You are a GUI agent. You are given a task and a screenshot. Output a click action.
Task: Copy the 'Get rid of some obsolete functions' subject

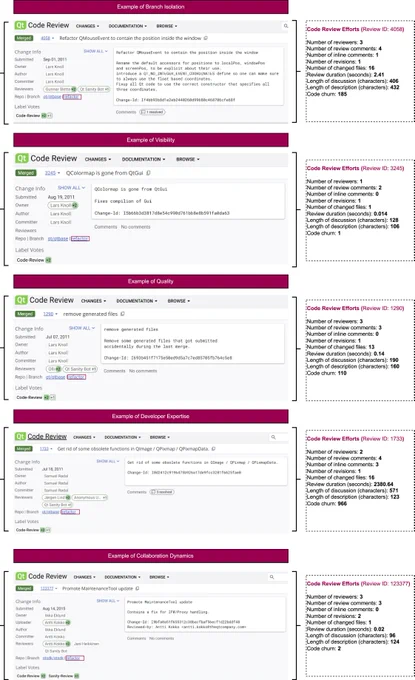(x=213, y=449)
